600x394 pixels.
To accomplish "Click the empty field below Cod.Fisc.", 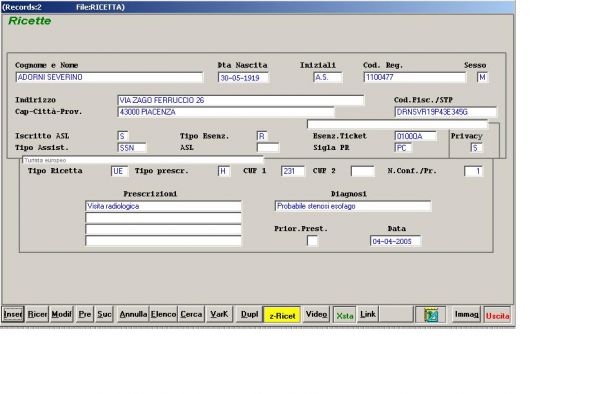I will [398, 124].
